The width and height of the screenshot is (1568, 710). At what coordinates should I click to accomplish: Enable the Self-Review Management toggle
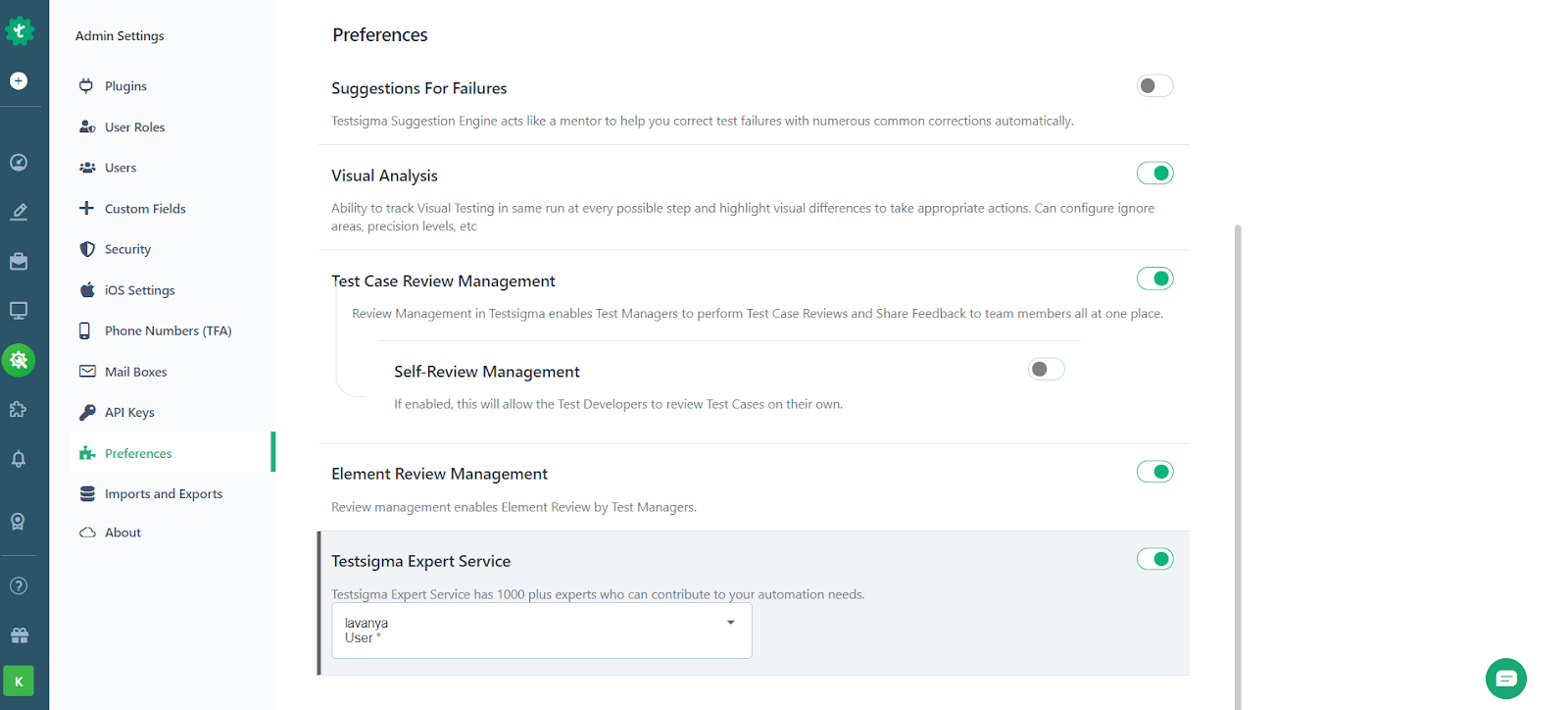[x=1046, y=370]
